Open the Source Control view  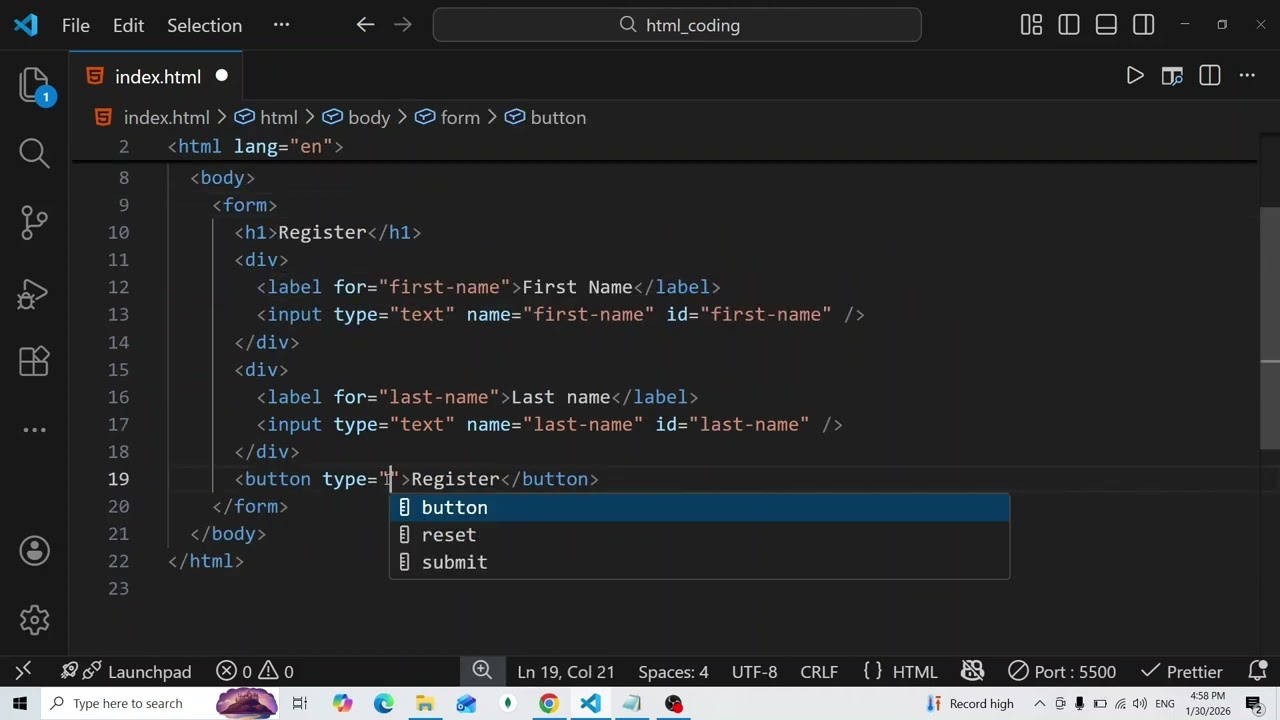click(x=34, y=222)
